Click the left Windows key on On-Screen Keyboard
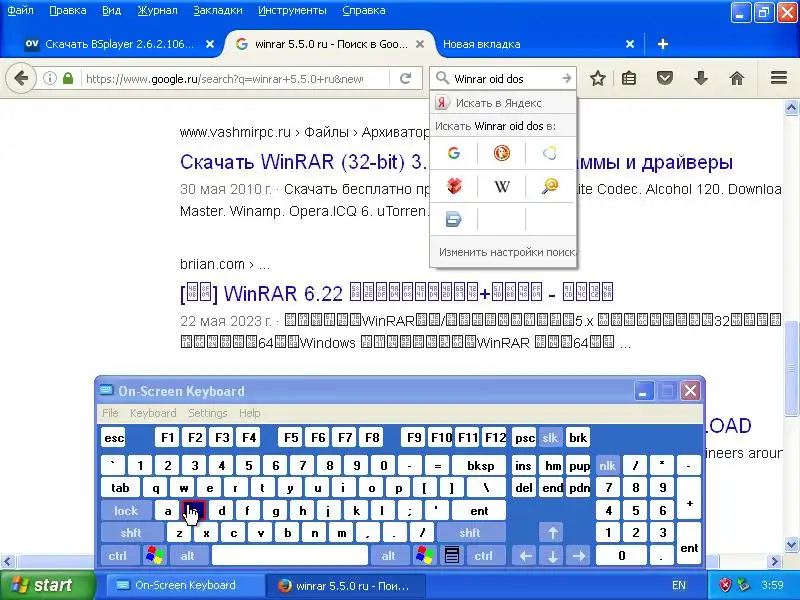This screenshot has width=800, height=600. [155, 555]
